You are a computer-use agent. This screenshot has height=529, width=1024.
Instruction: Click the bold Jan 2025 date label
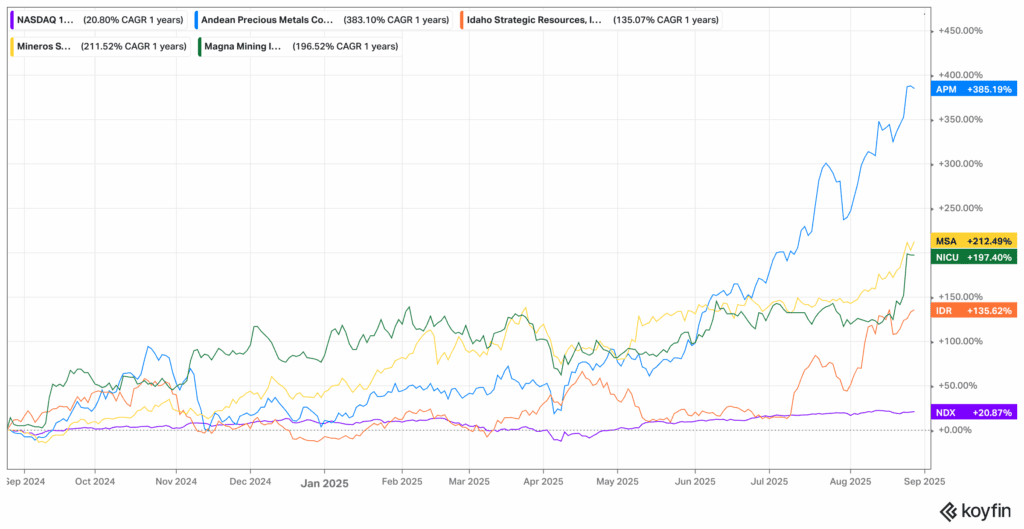coord(325,484)
